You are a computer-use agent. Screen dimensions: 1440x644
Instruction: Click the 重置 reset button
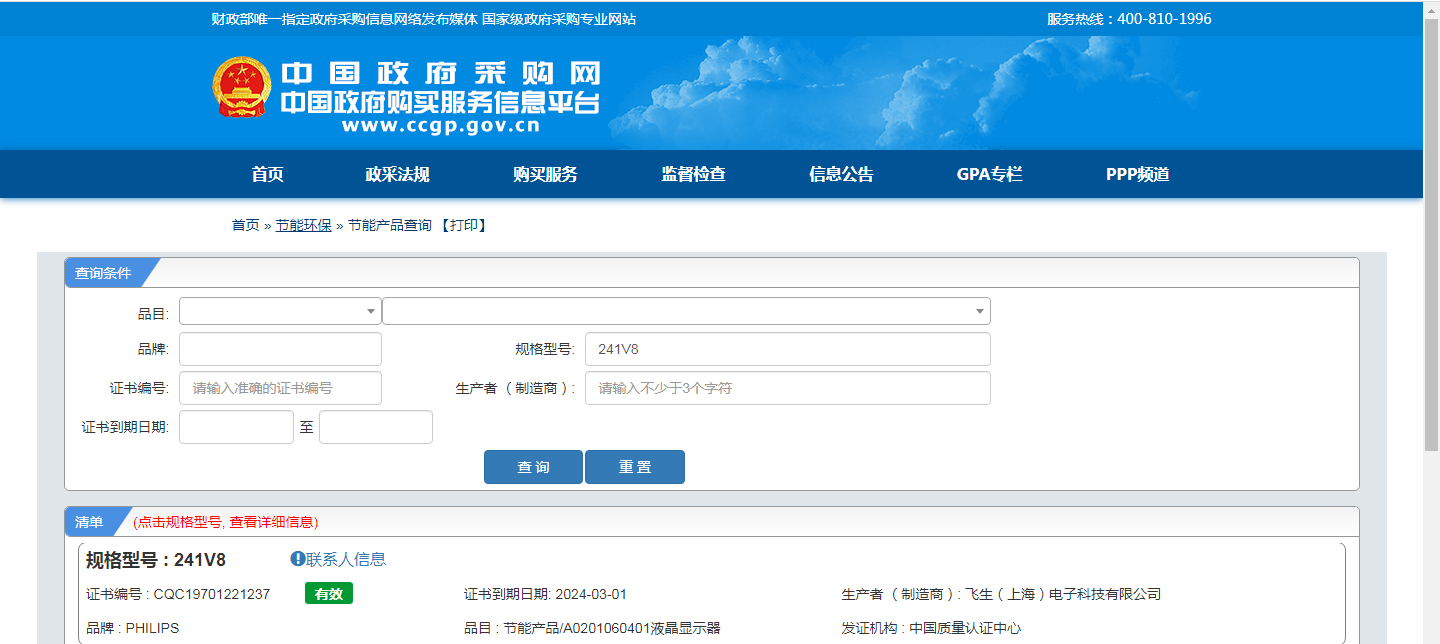tap(635, 467)
